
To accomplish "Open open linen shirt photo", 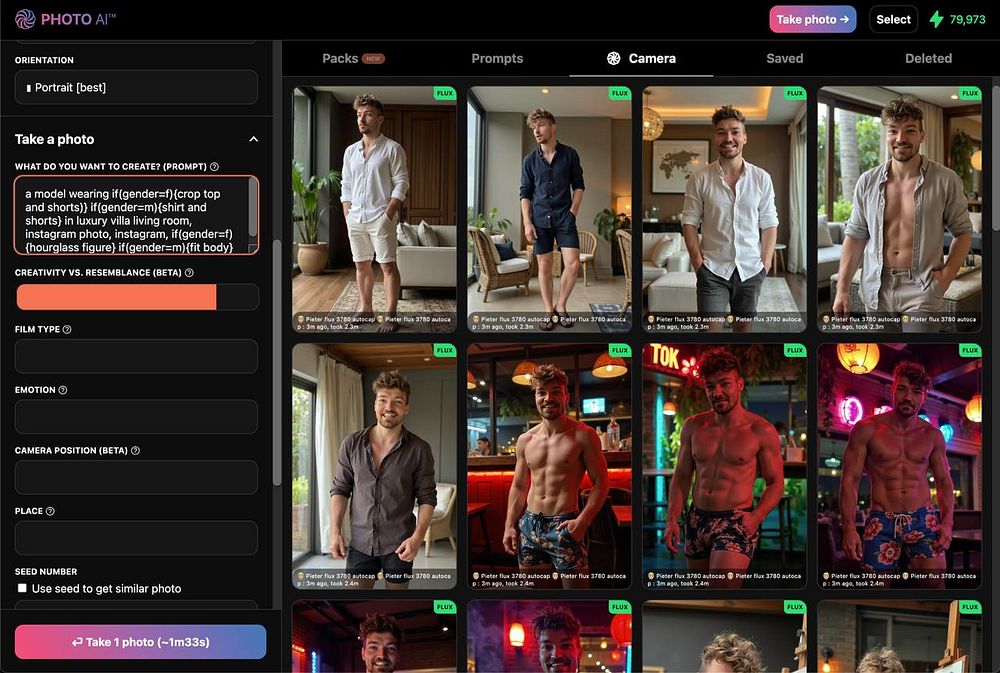I will point(900,209).
